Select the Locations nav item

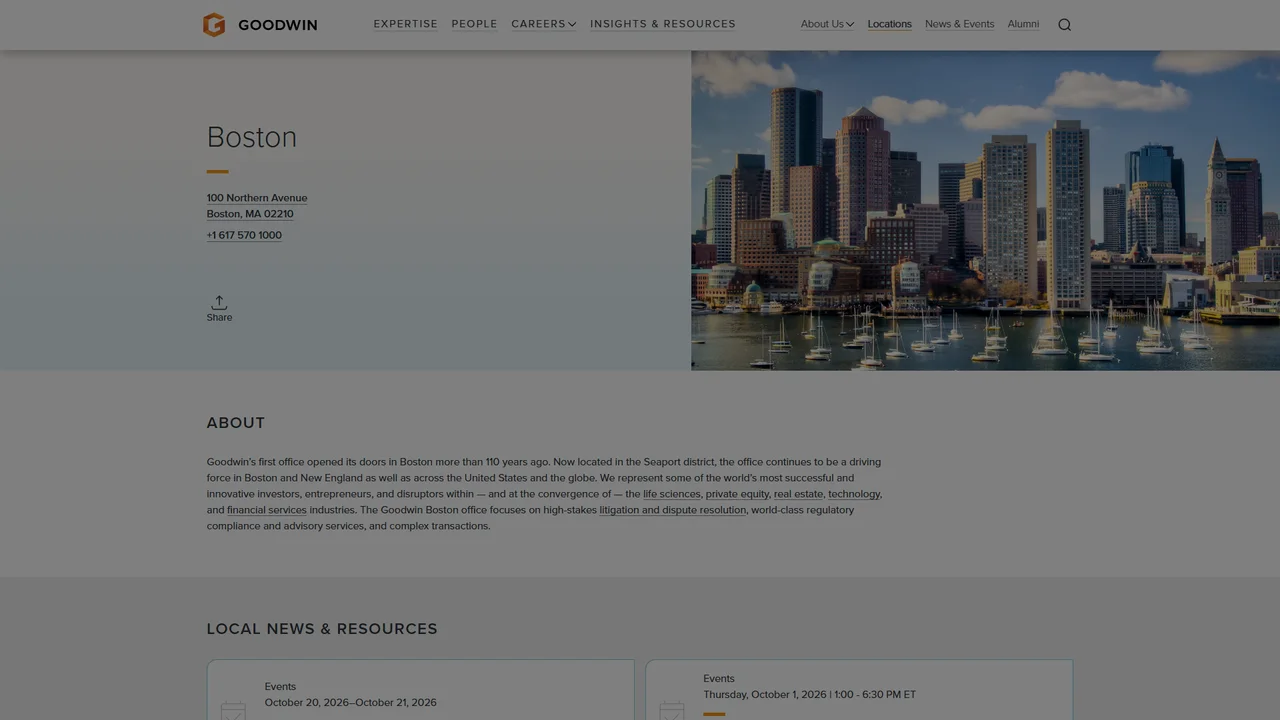point(889,24)
